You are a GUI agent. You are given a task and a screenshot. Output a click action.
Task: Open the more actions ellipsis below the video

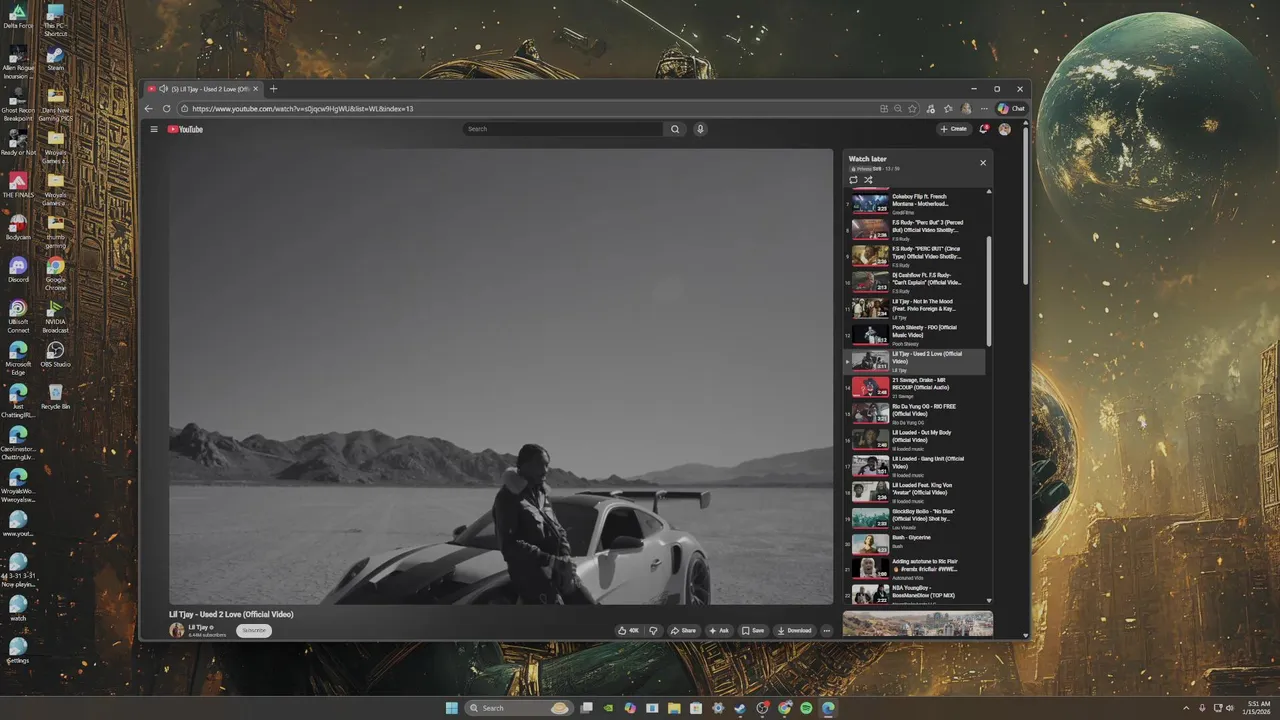(826, 631)
